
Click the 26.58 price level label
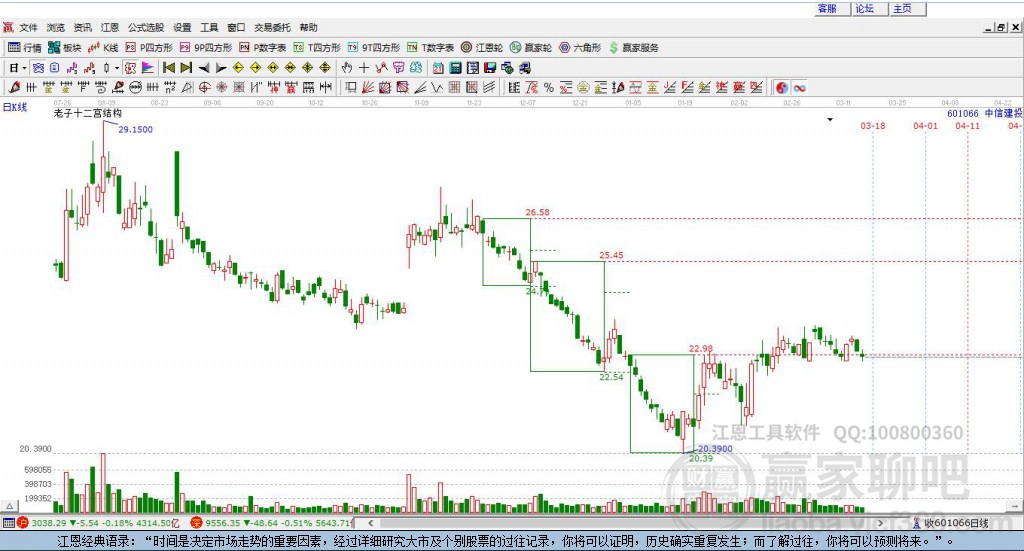click(x=537, y=212)
